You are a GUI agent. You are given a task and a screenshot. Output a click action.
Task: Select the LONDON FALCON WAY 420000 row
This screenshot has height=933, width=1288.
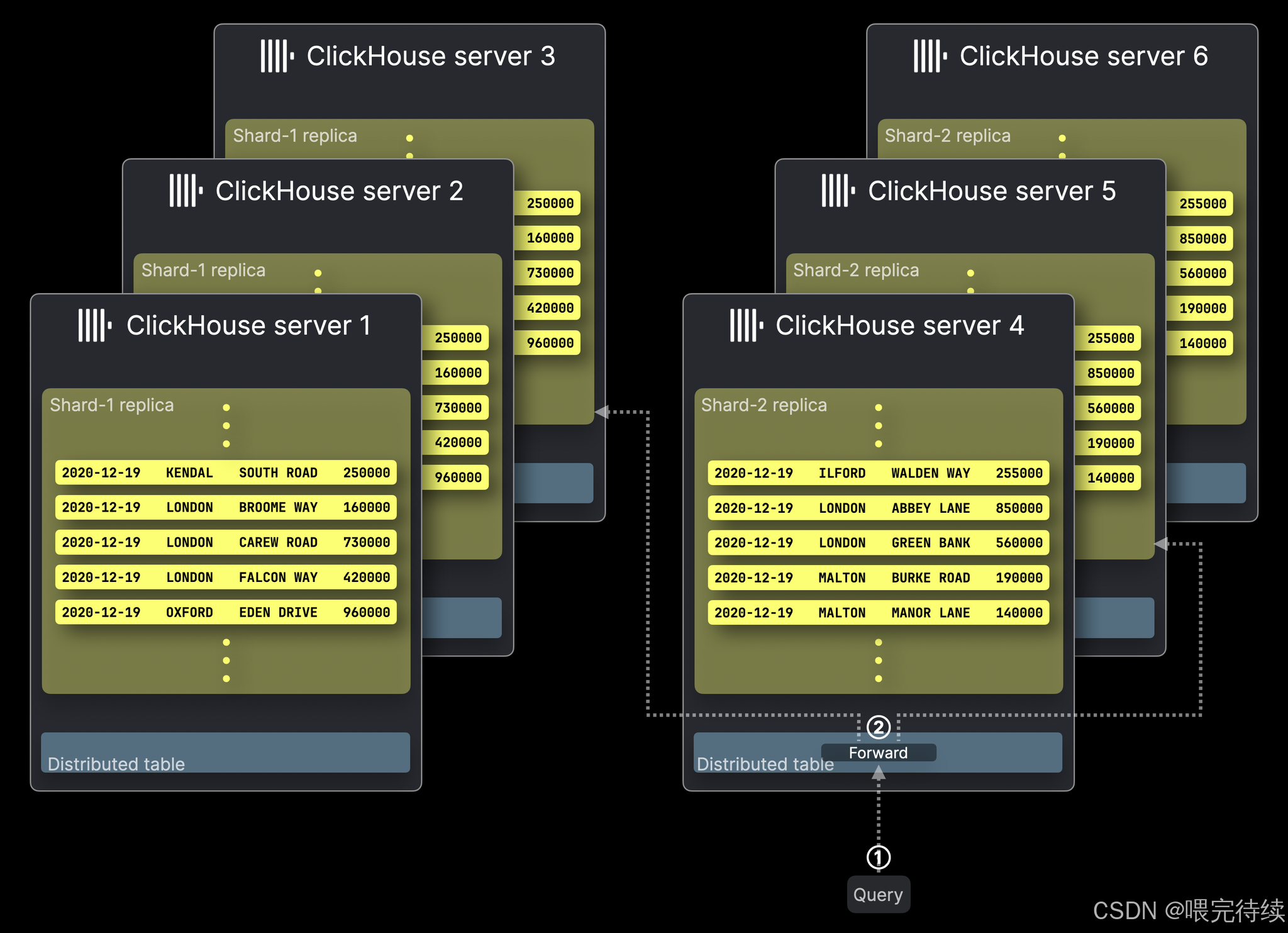(226, 577)
